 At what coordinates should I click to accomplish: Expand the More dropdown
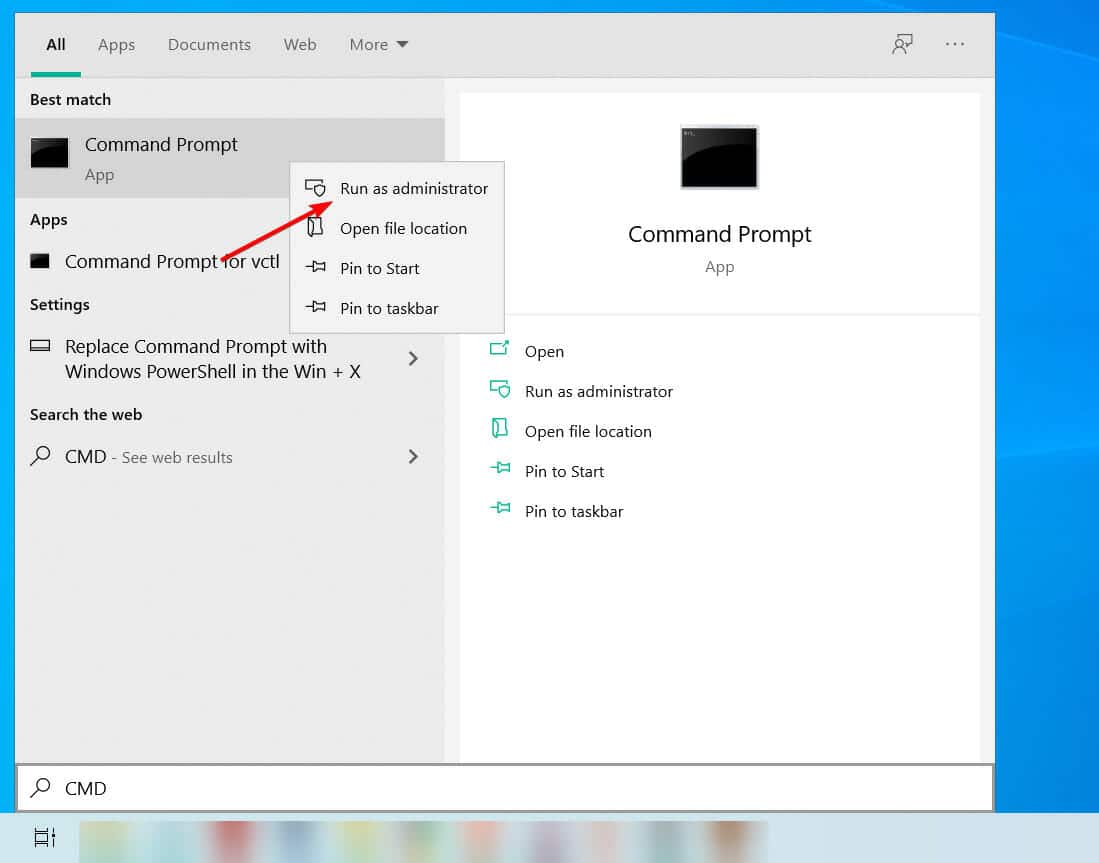[378, 45]
